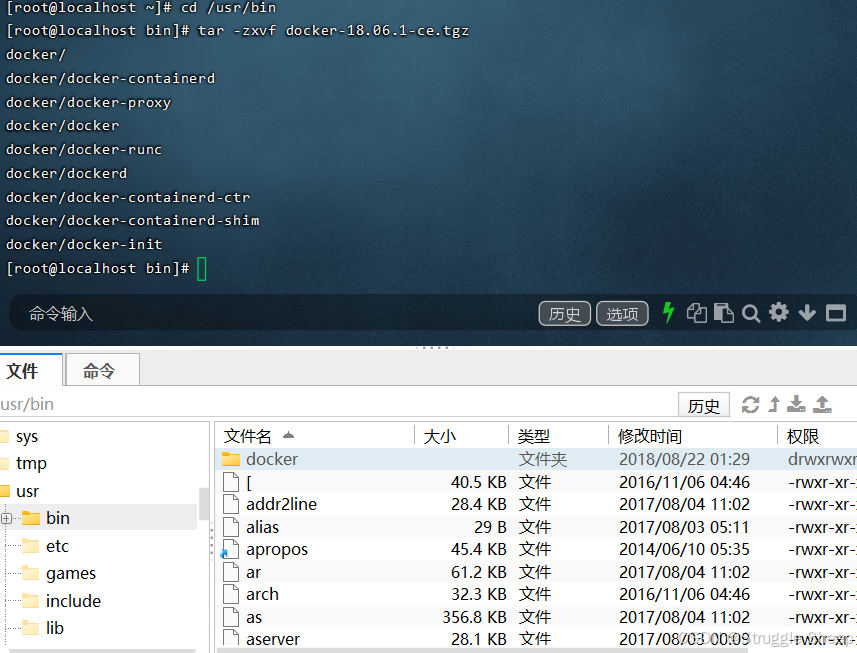Click the 命令输入 command input field
Screen dimensions: 857x653
point(273,313)
